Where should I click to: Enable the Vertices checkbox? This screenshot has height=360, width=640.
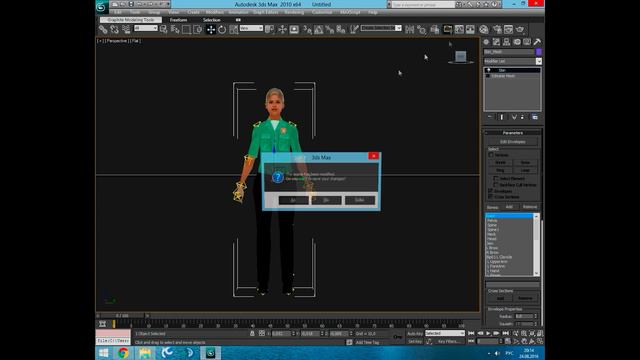pos(491,155)
